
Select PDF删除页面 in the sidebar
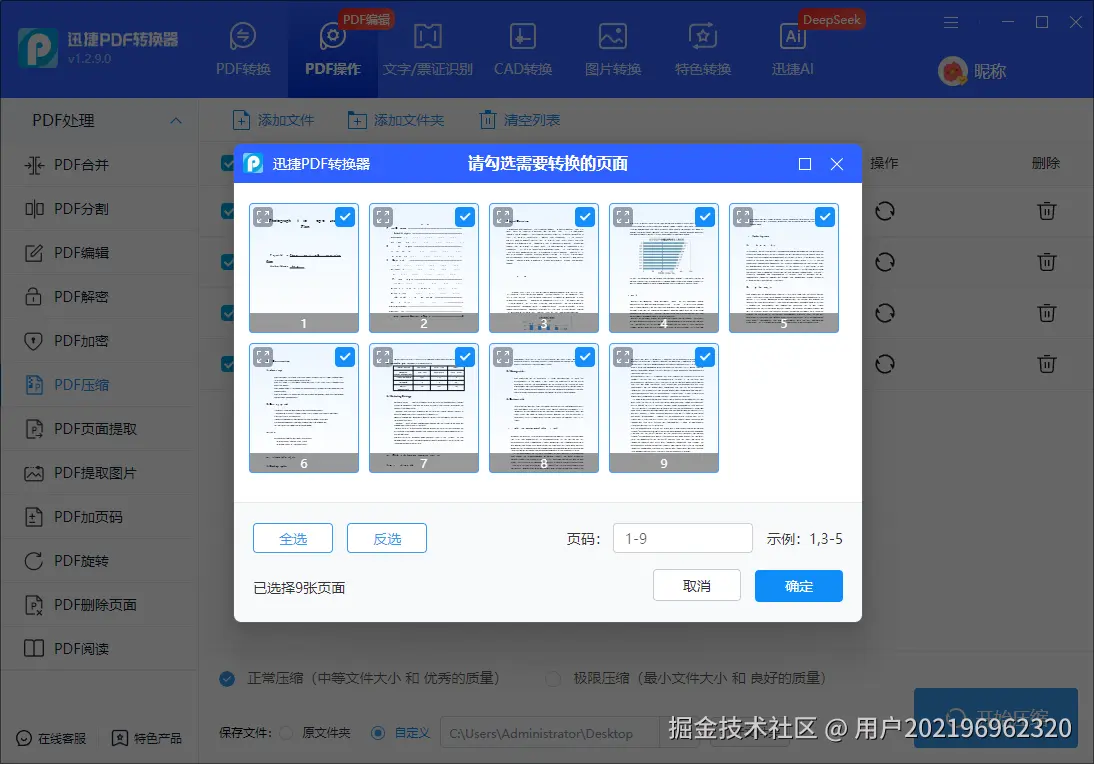pos(99,604)
